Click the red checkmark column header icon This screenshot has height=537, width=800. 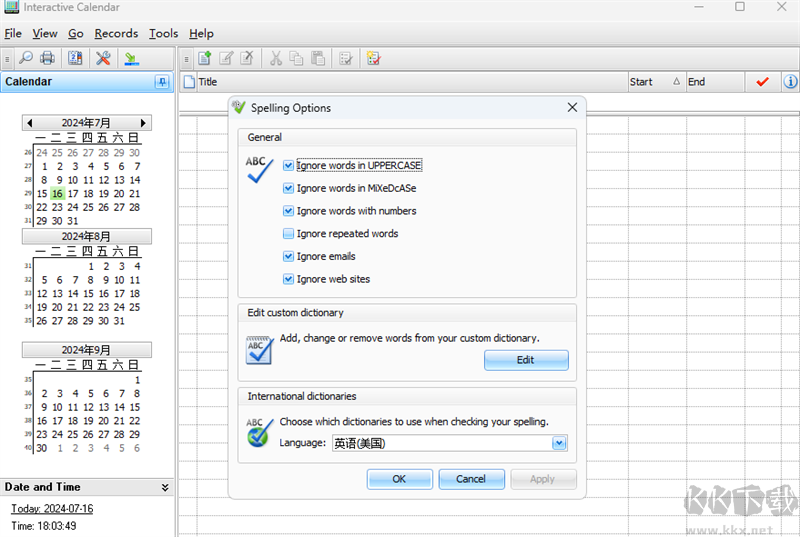coord(762,82)
